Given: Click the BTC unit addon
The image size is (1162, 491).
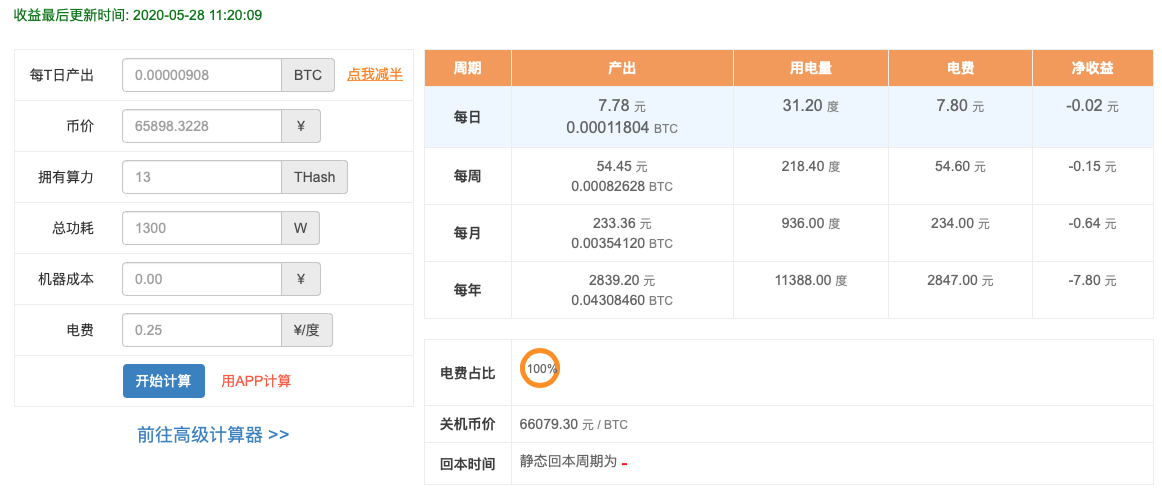Looking at the screenshot, I should click(x=308, y=75).
